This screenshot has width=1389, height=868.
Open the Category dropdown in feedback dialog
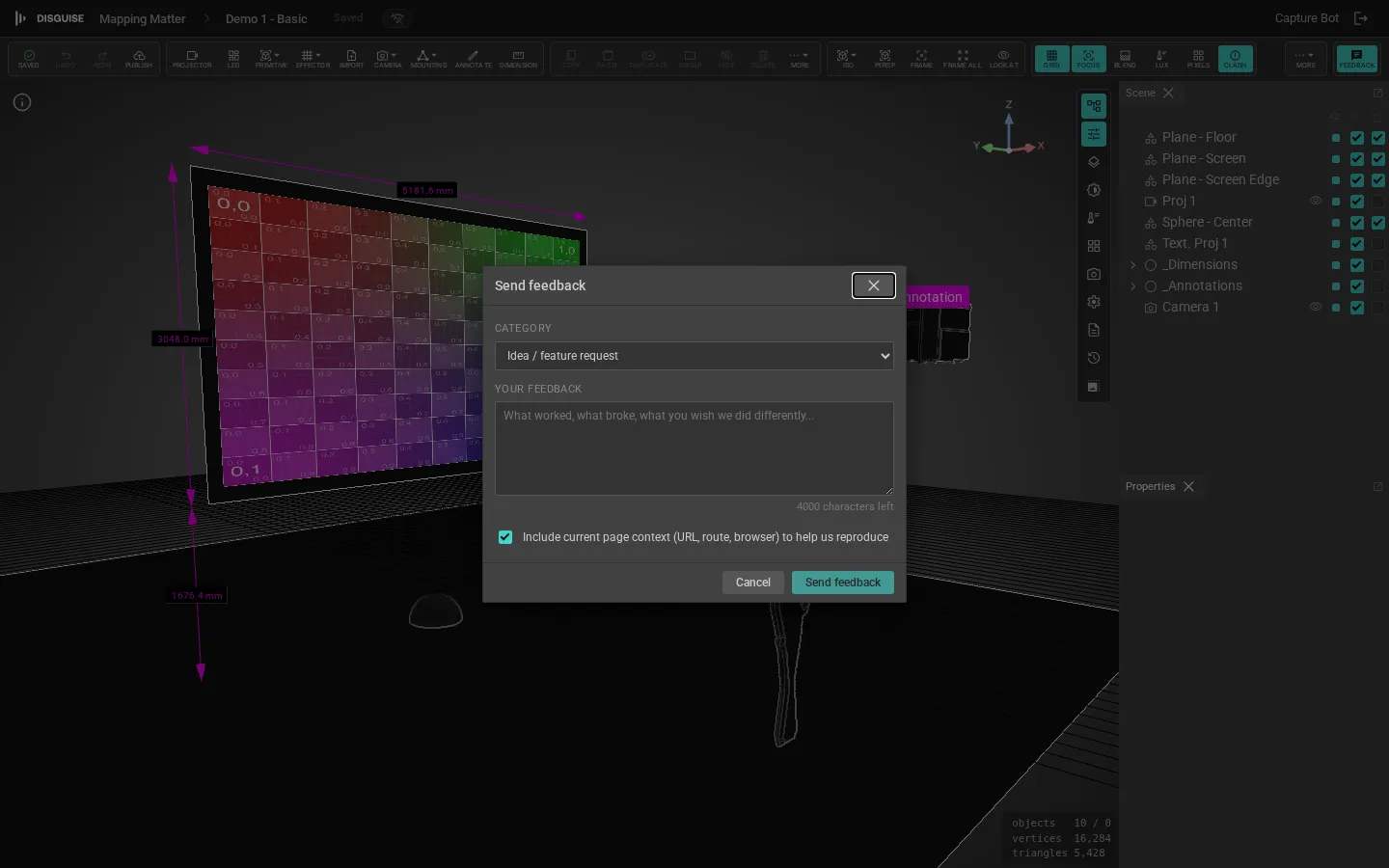[694, 356]
